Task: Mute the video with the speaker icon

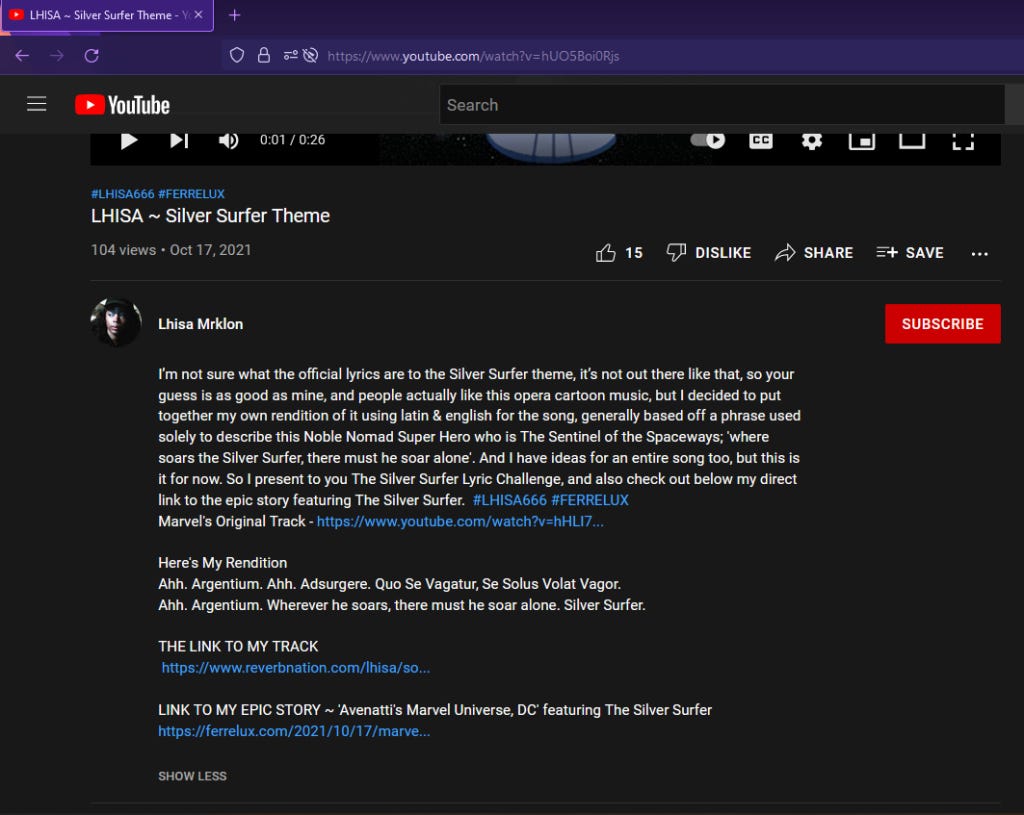Action: [x=228, y=140]
